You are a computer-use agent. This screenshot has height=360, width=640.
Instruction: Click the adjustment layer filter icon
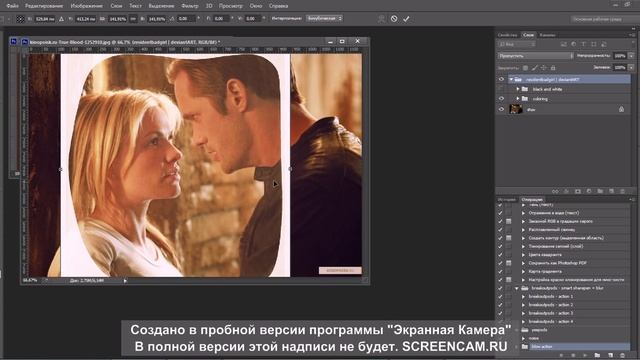tap(573, 44)
